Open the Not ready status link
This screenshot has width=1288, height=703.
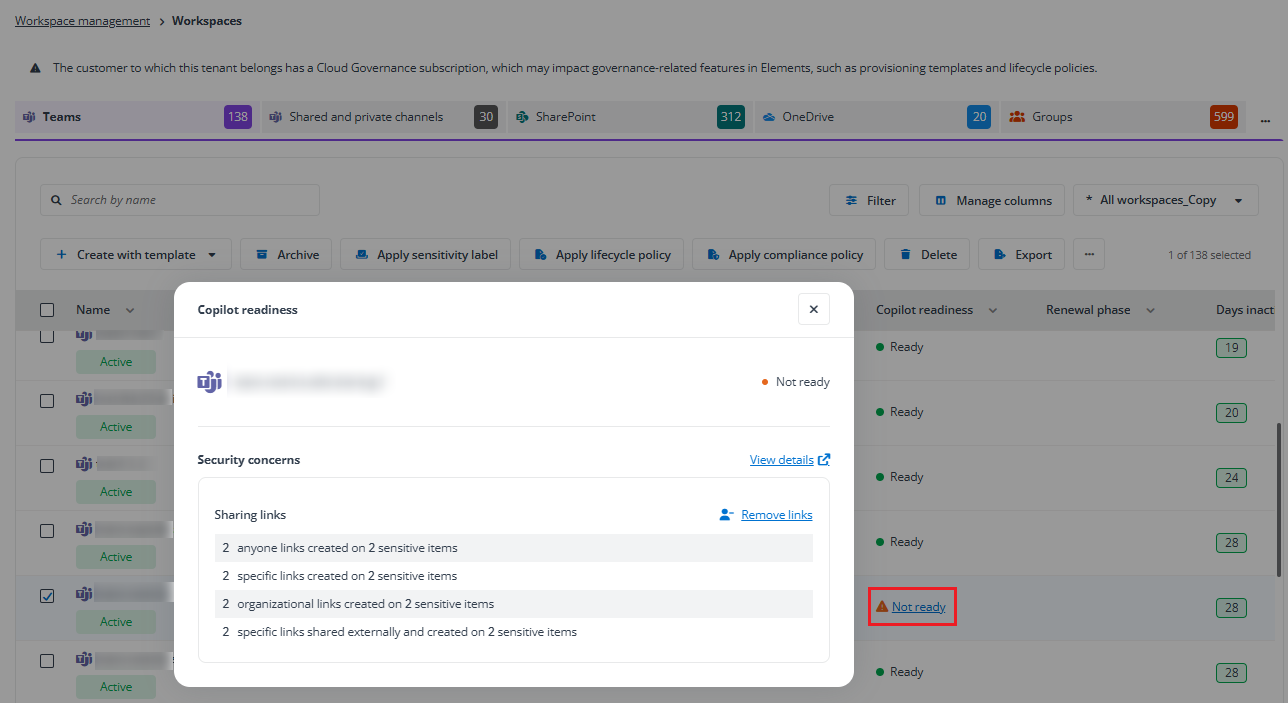(918, 607)
